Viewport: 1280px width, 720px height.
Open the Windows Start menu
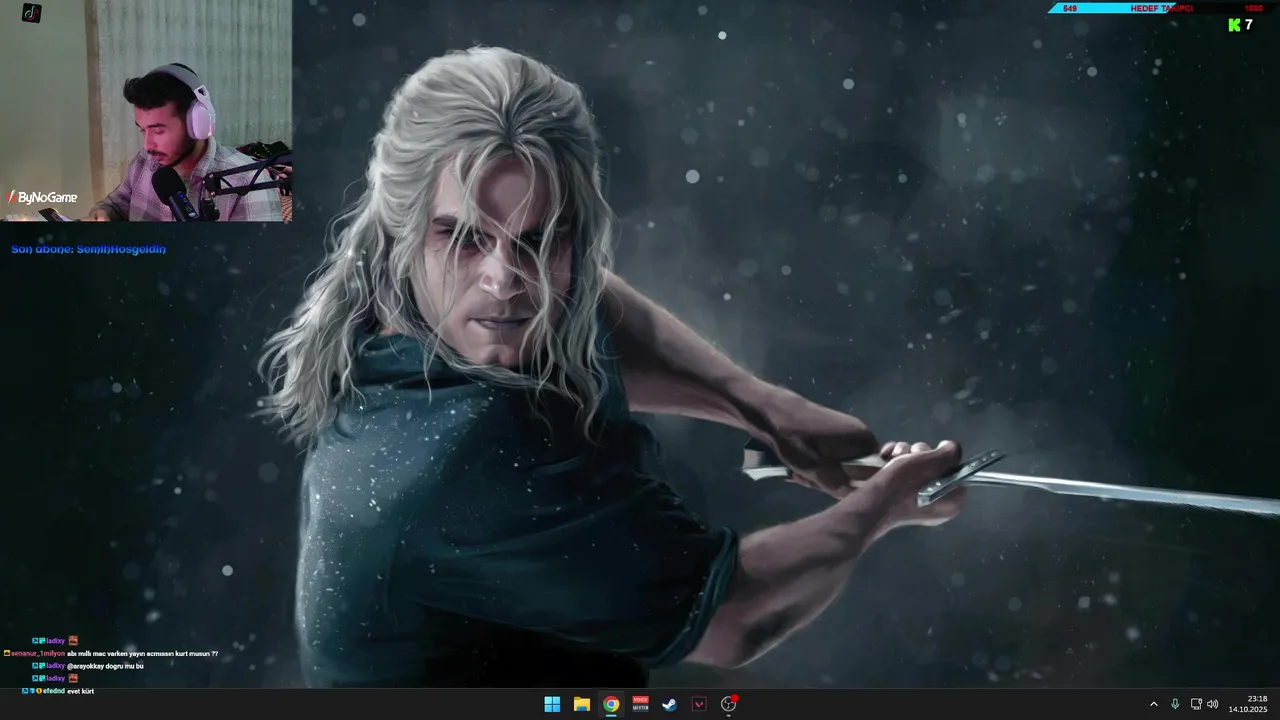(x=552, y=704)
